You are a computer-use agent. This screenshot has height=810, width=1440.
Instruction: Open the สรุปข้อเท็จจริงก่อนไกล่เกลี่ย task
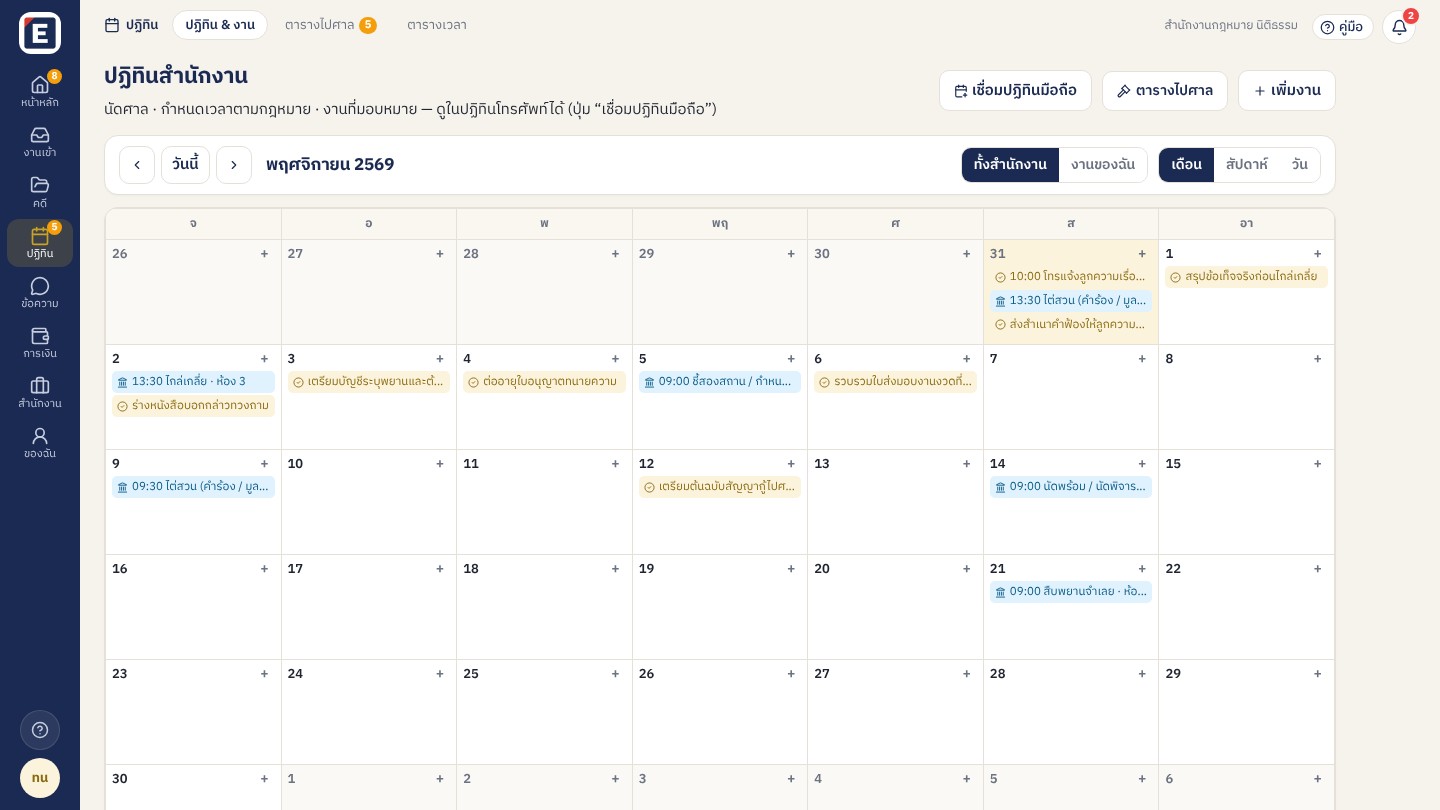click(x=1246, y=277)
